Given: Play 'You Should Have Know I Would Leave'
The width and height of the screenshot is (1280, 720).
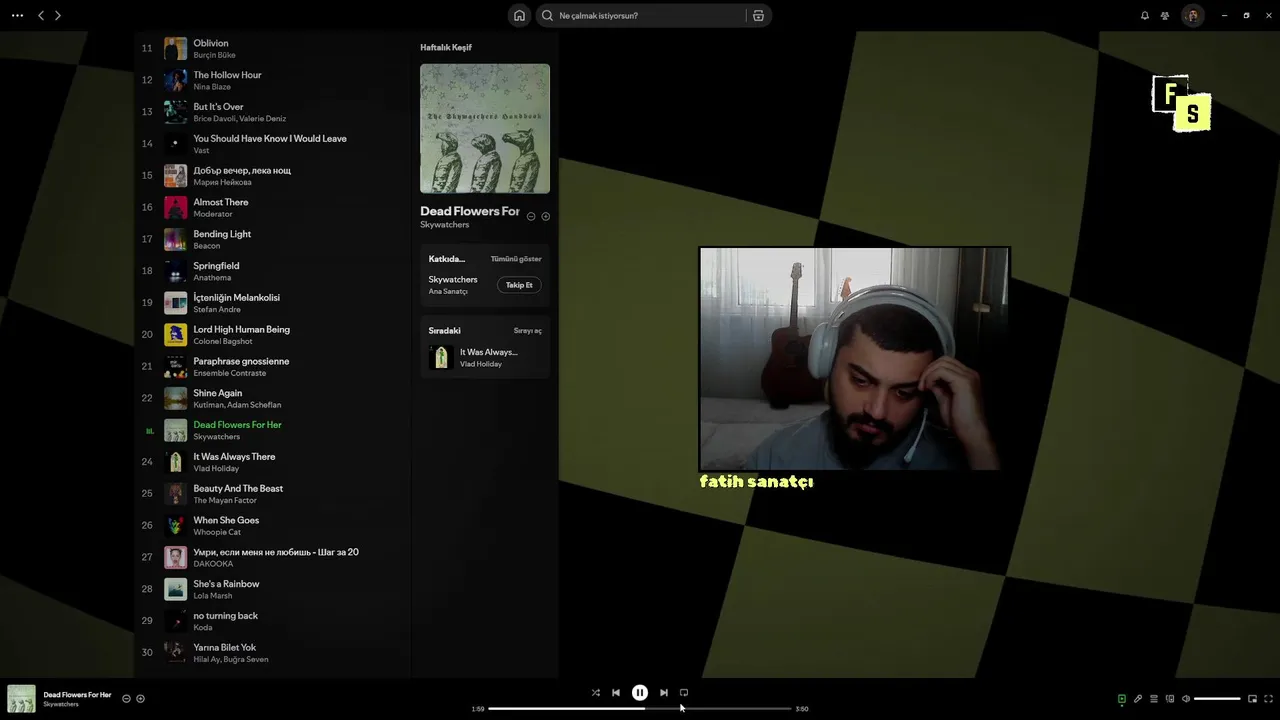Looking at the screenshot, I should click(x=270, y=144).
